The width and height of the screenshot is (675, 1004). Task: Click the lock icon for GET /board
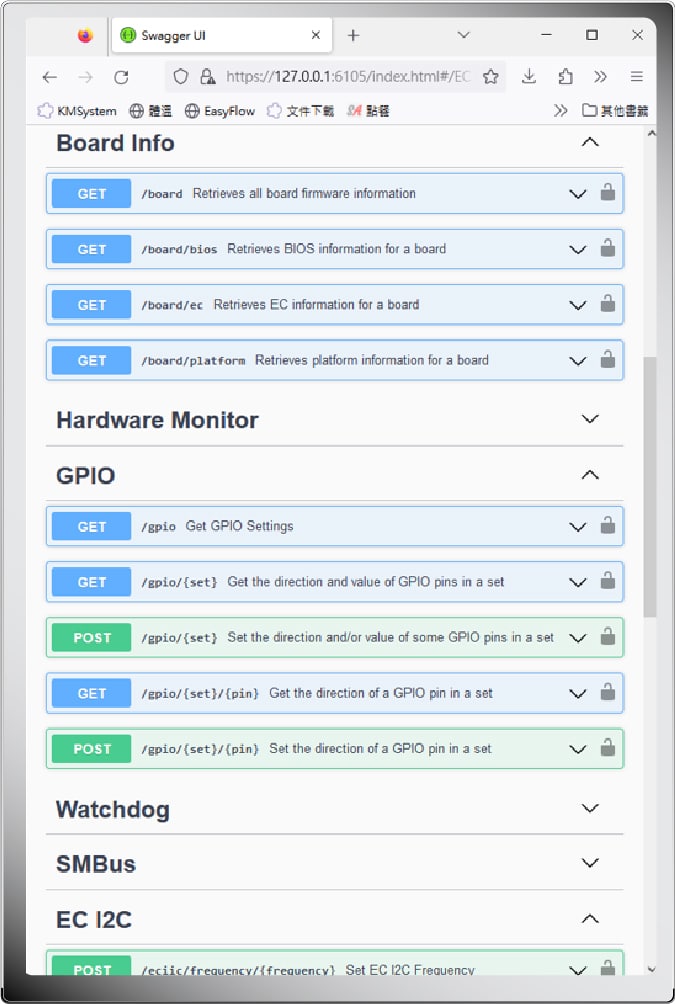(x=607, y=193)
